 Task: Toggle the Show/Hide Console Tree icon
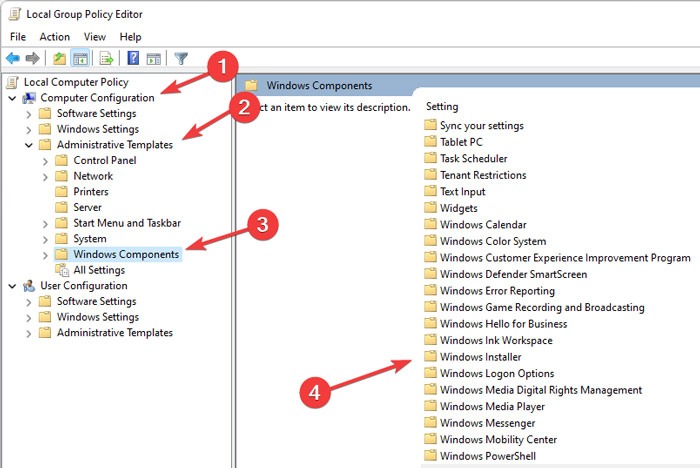click(x=80, y=58)
